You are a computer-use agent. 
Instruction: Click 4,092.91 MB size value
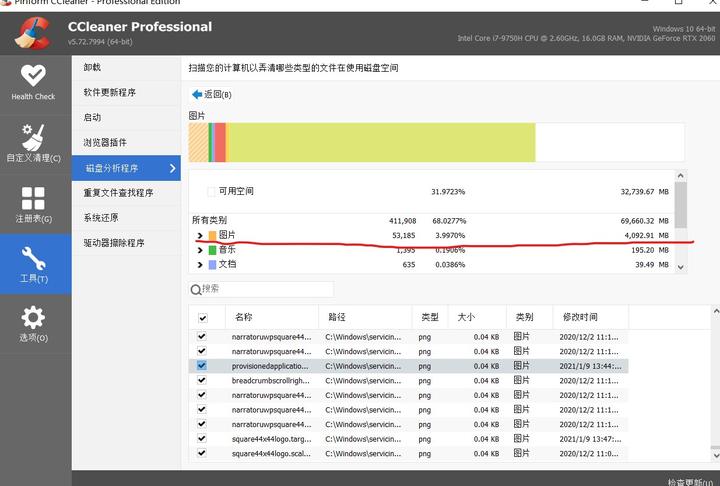646,236
